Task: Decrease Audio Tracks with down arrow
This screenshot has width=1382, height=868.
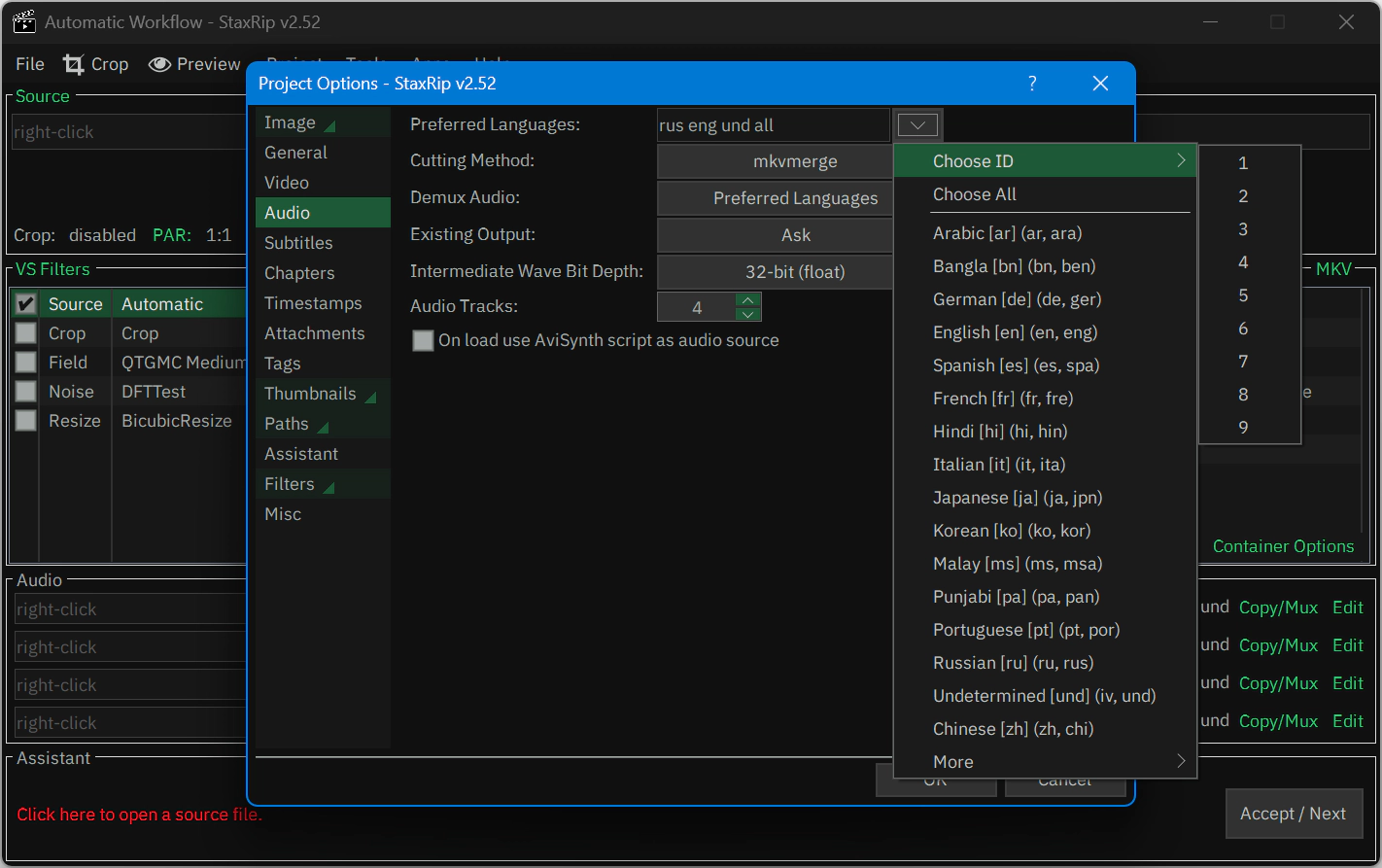Action: click(x=747, y=314)
